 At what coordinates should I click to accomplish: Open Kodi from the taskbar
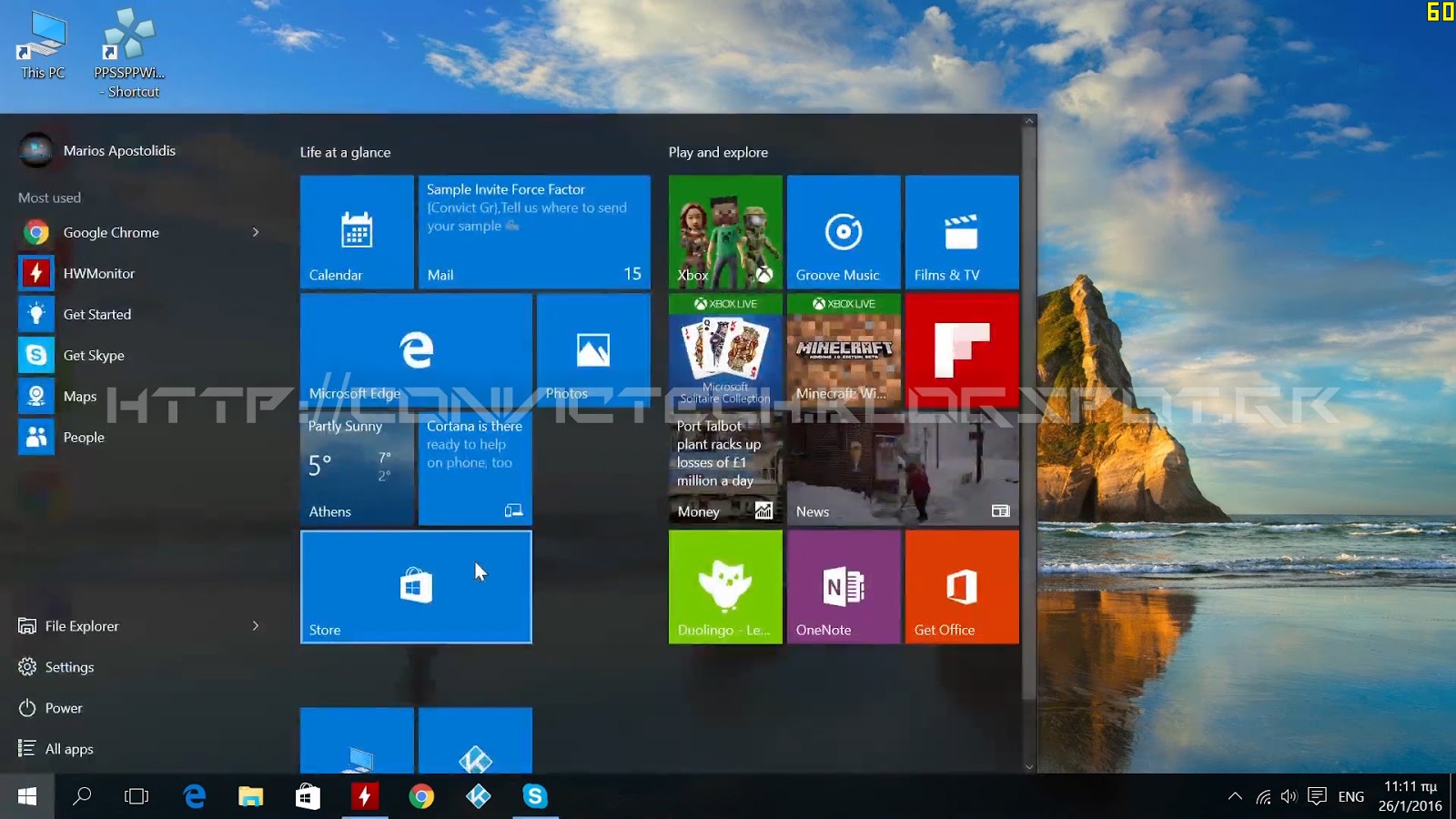[479, 796]
